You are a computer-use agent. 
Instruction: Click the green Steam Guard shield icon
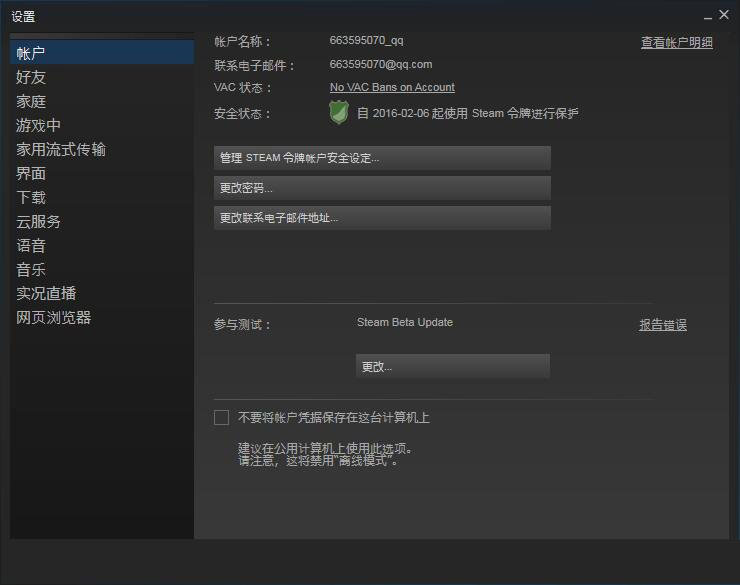click(339, 113)
